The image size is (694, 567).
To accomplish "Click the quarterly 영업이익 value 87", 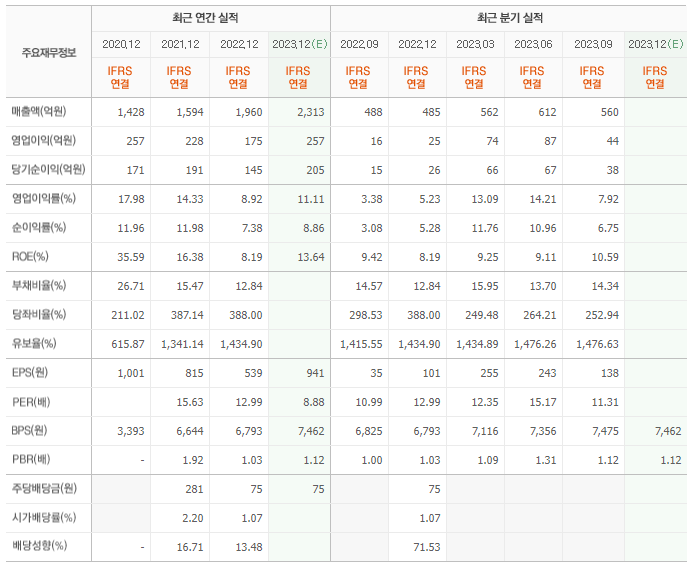I will pos(550,141).
